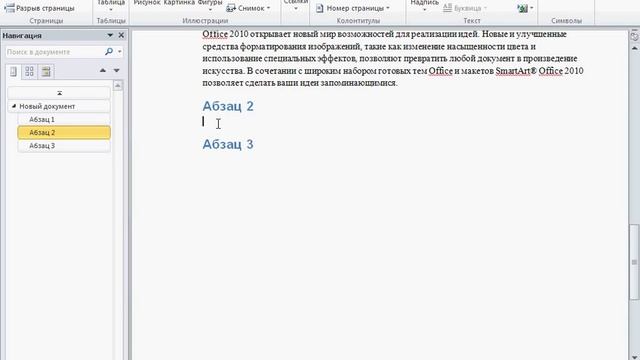640x360 pixels.
Task: Open the Фигуры shapes dropdown
Action: point(210,6)
